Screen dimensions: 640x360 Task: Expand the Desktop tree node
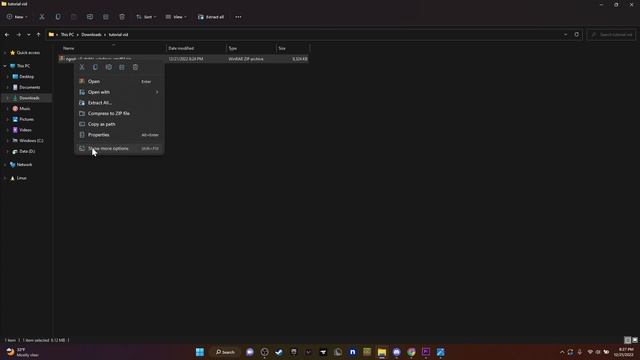point(7,77)
